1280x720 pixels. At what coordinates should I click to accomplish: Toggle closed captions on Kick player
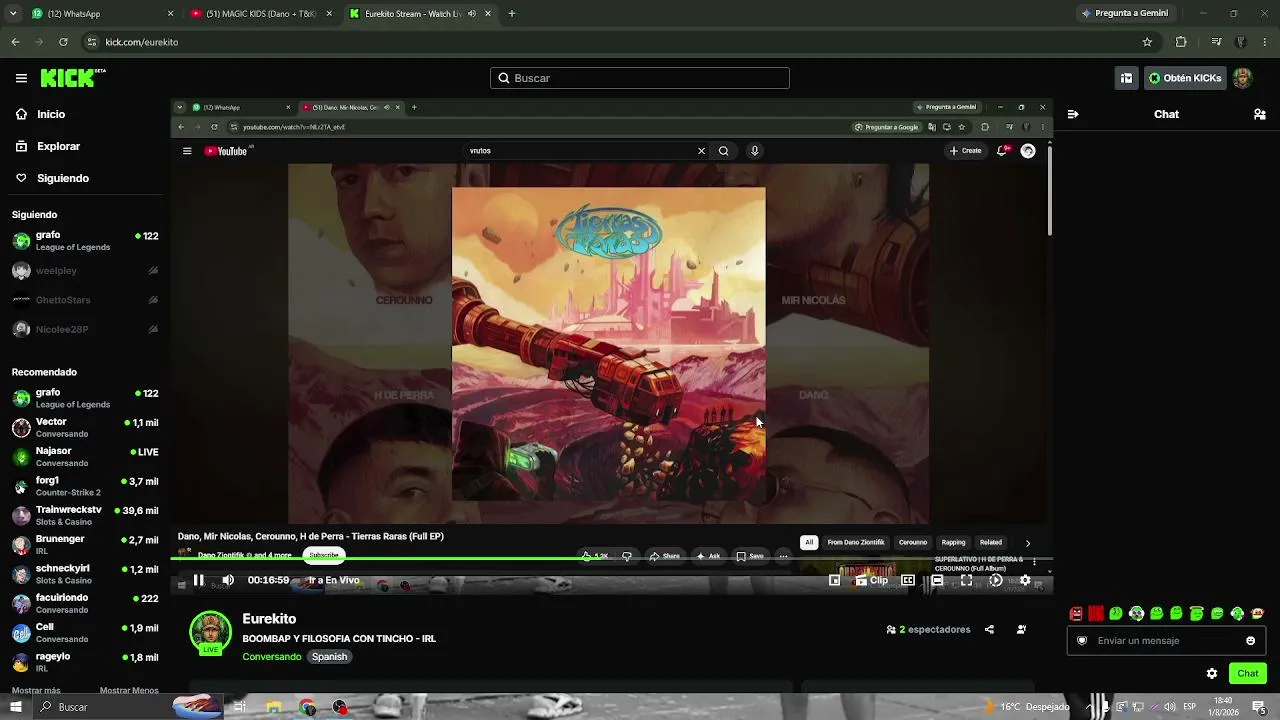908,580
